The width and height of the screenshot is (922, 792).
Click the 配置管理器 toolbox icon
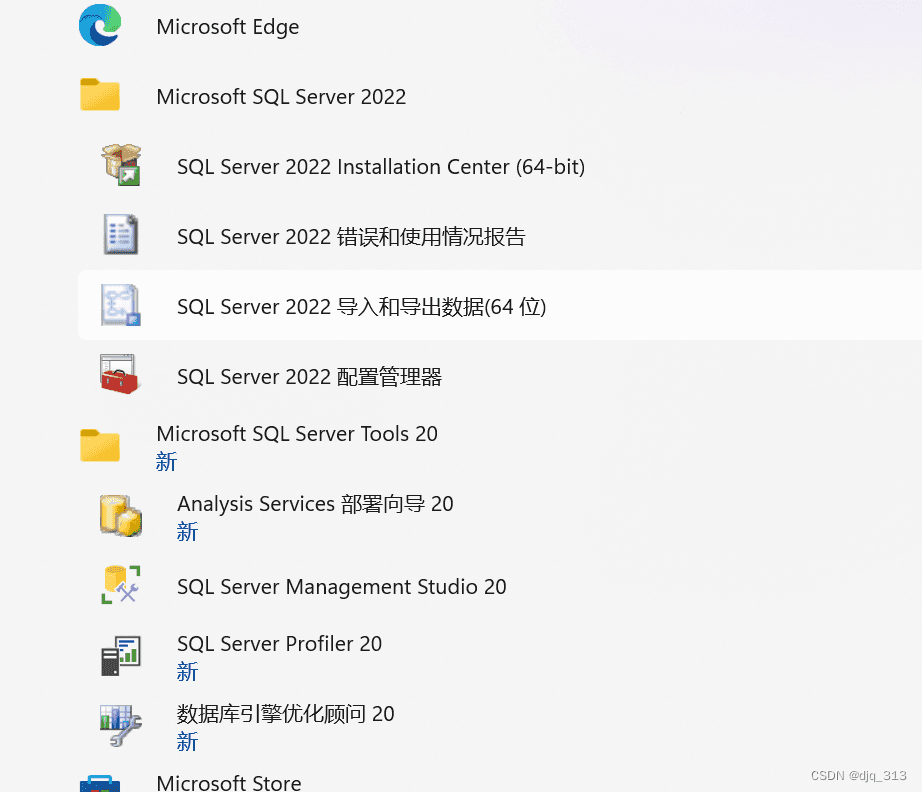[121, 375]
